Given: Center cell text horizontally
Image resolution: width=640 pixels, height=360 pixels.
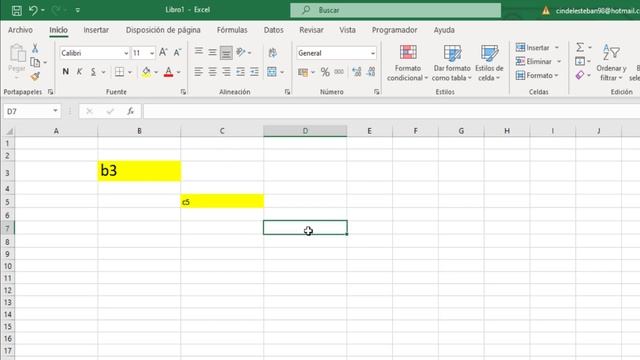Looking at the screenshot, I should pos(212,72).
